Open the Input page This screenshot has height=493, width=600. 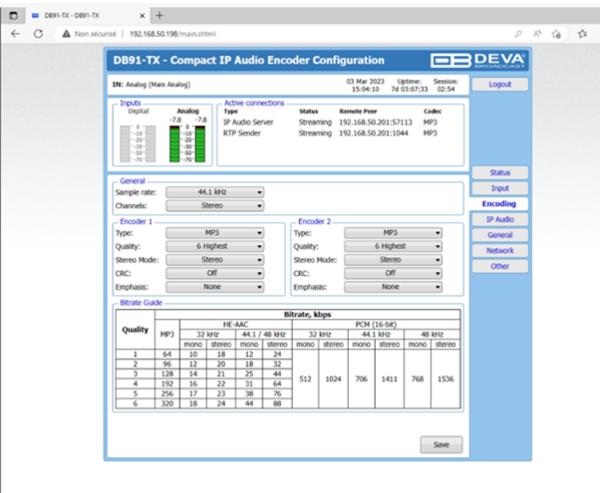click(x=500, y=188)
